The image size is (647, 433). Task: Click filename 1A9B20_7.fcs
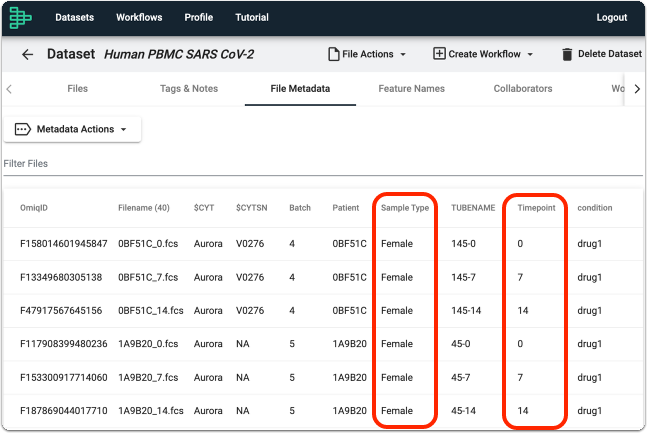click(x=148, y=378)
